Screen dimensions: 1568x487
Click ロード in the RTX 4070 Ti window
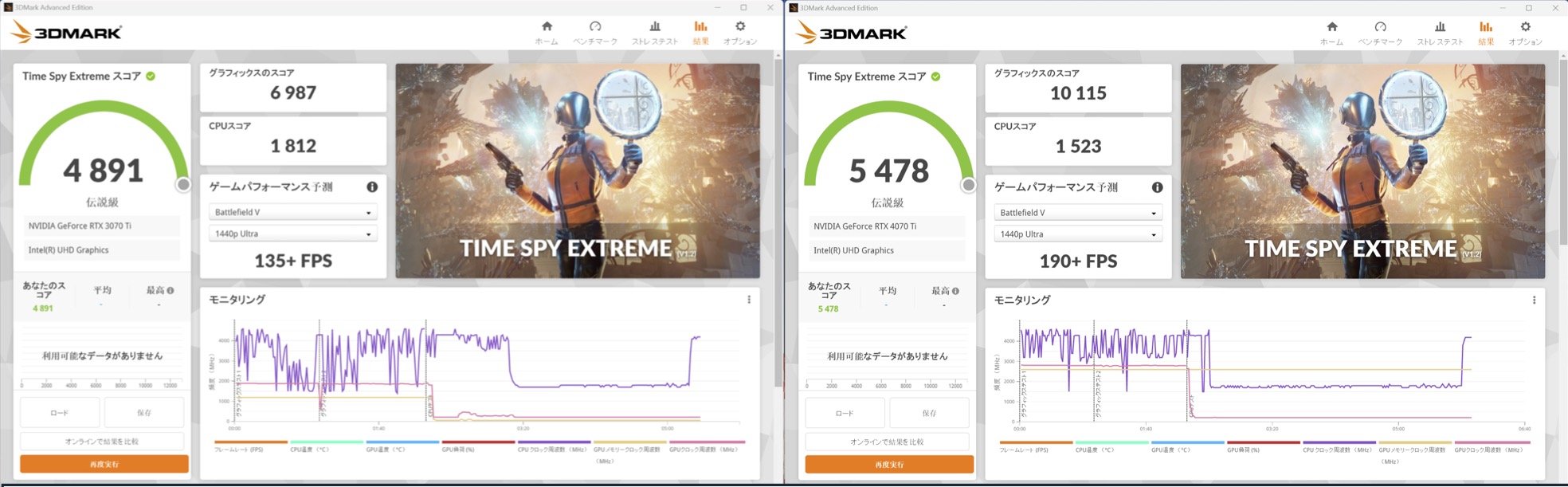845,414
